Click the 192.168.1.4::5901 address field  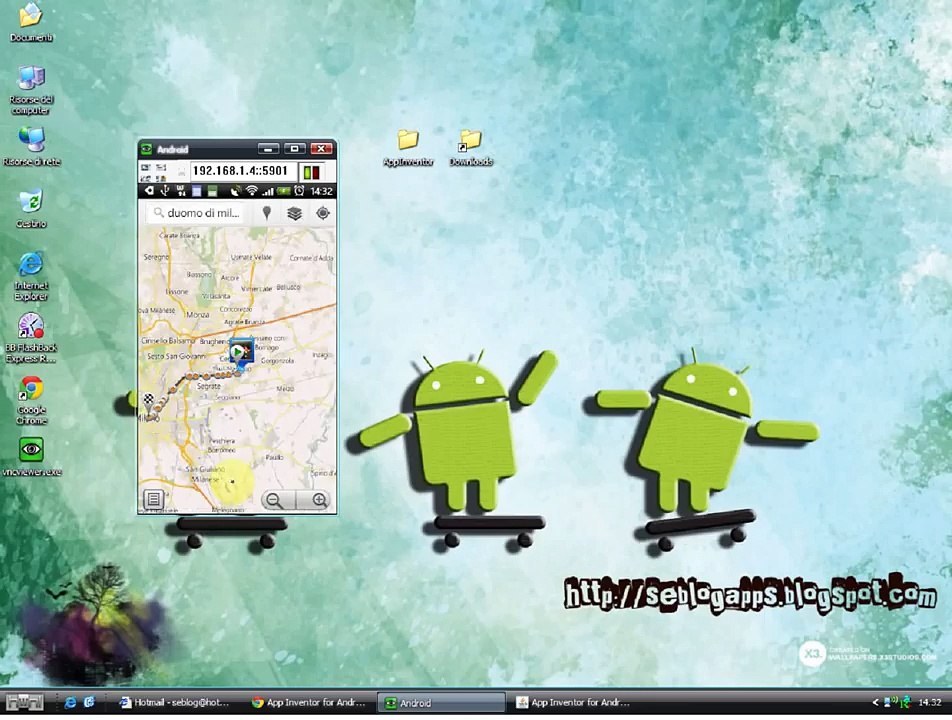tap(243, 171)
